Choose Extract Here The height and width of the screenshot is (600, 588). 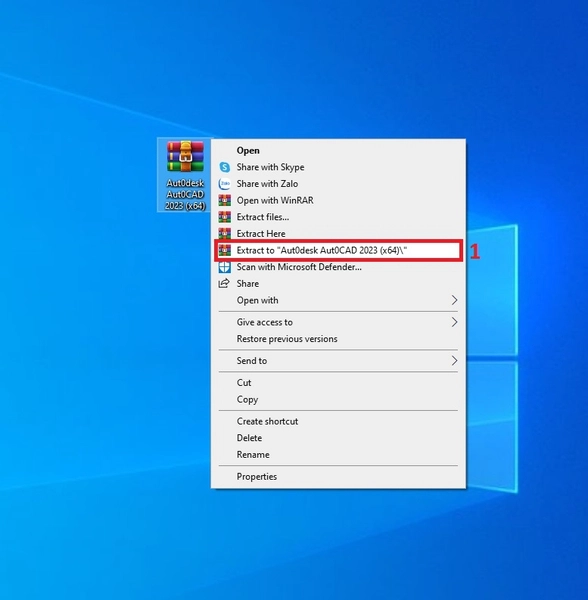(338, 234)
